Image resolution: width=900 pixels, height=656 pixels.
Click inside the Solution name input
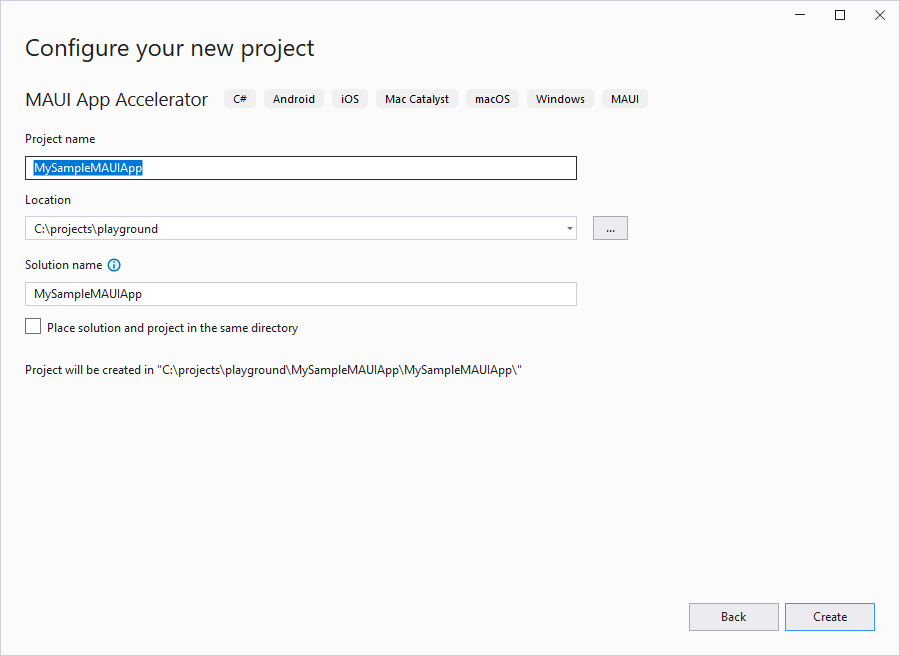coord(300,294)
